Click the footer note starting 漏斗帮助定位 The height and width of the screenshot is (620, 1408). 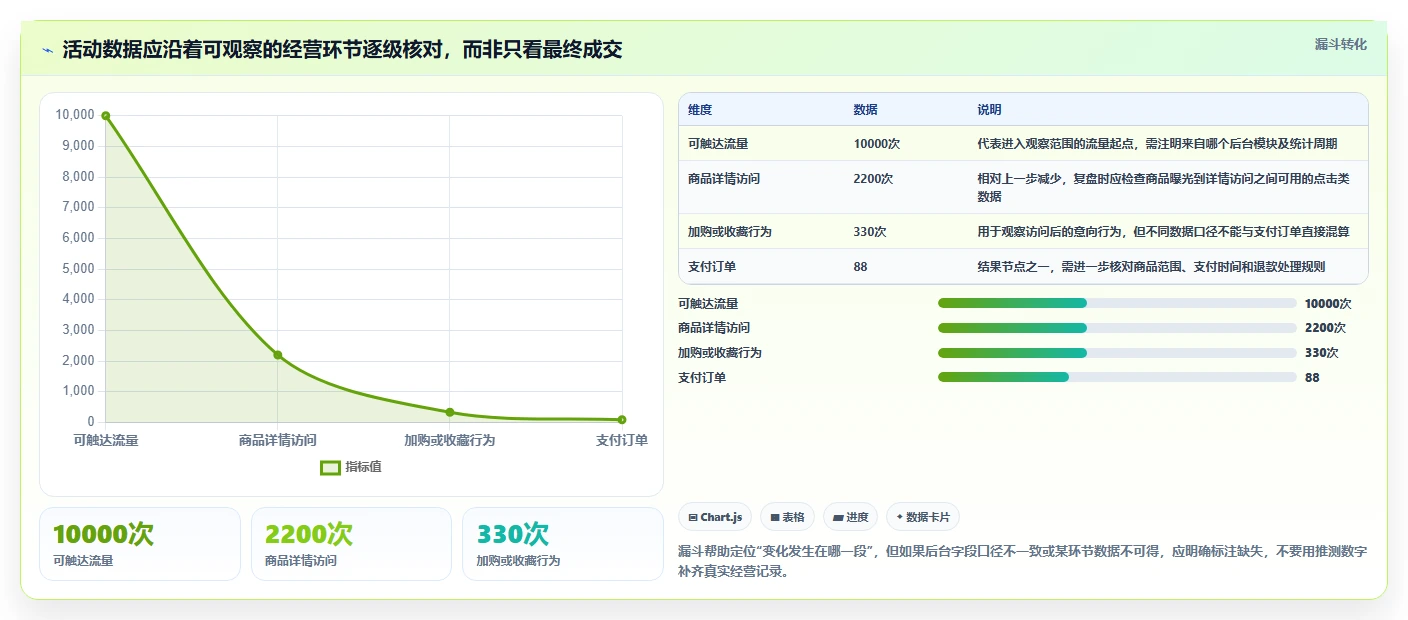pos(1022,562)
